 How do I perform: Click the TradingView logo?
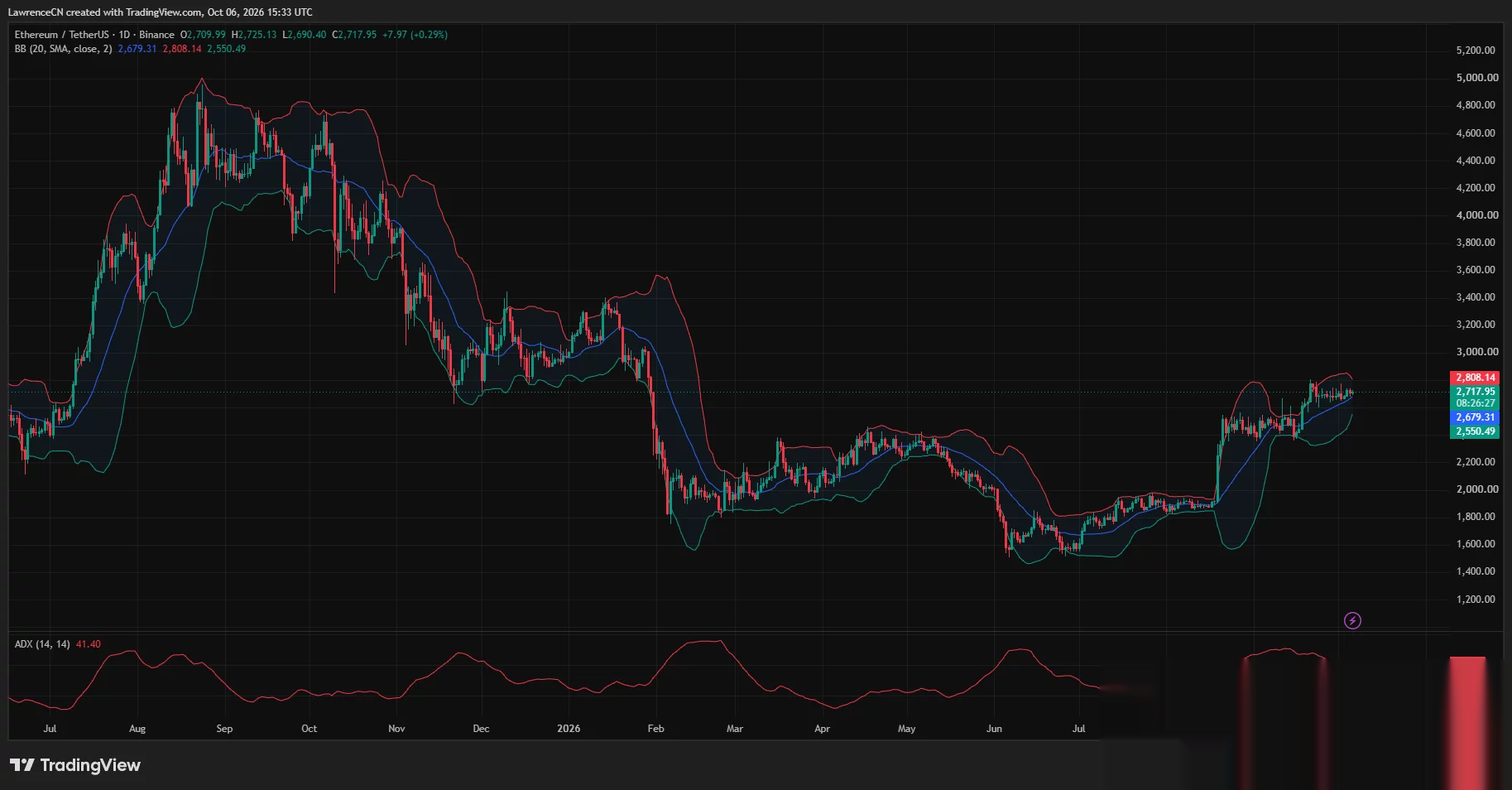(75, 765)
